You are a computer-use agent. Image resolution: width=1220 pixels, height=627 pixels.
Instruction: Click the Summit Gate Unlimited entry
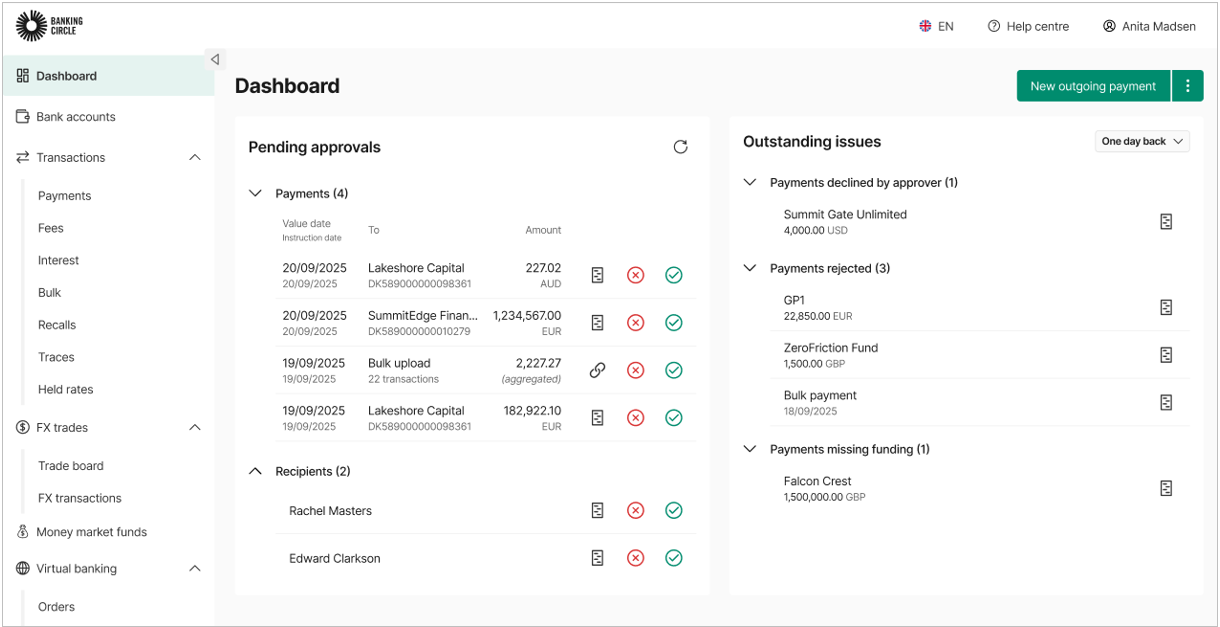point(845,214)
